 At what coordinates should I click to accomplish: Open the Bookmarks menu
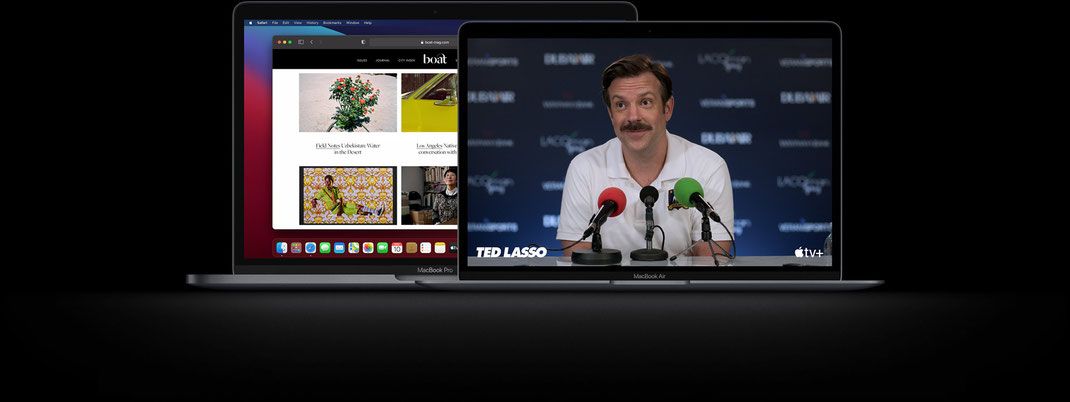tap(332, 23)
